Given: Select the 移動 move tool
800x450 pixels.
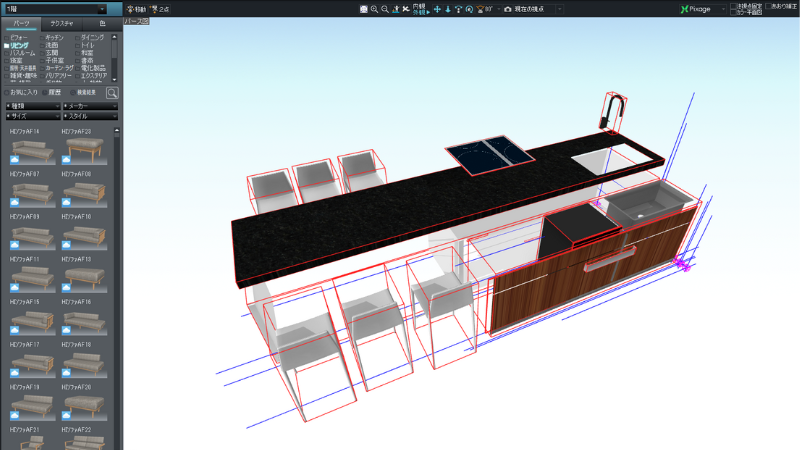Looking at the screenshot, I should coord(135,8).
